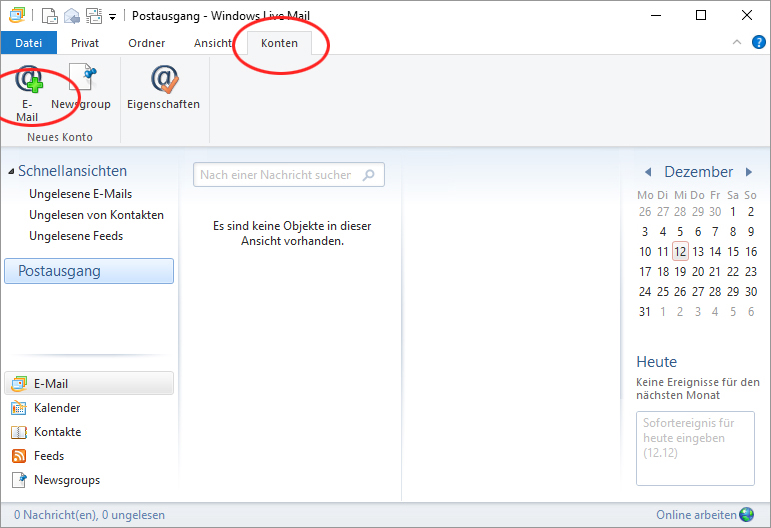Open Ungelesene E-Mails quick view
Image resolution: width=771 pixels, height=528 pixels.
80,194
